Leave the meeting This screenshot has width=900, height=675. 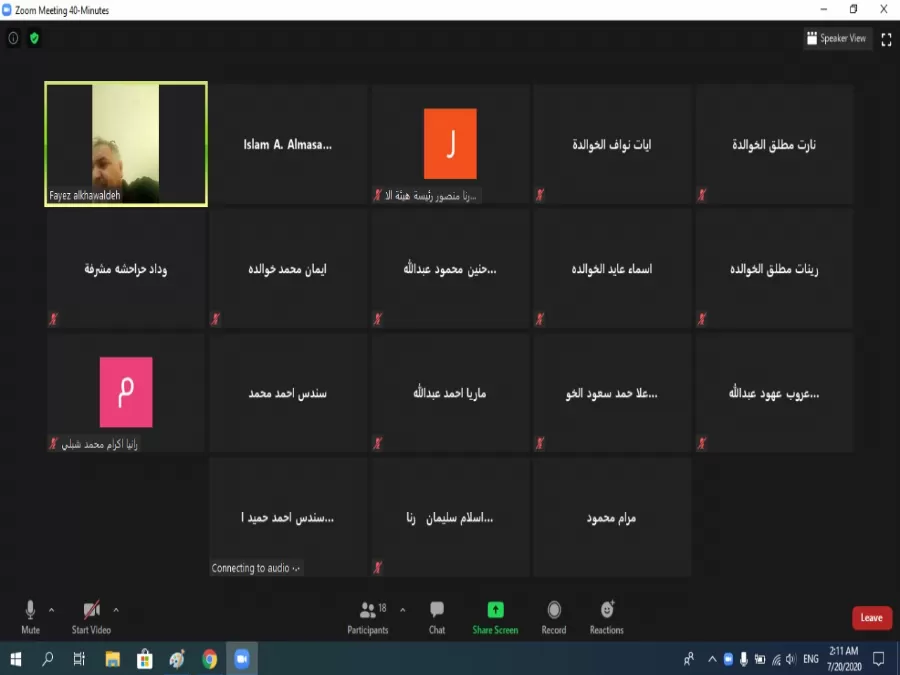[x=871, y=618]
